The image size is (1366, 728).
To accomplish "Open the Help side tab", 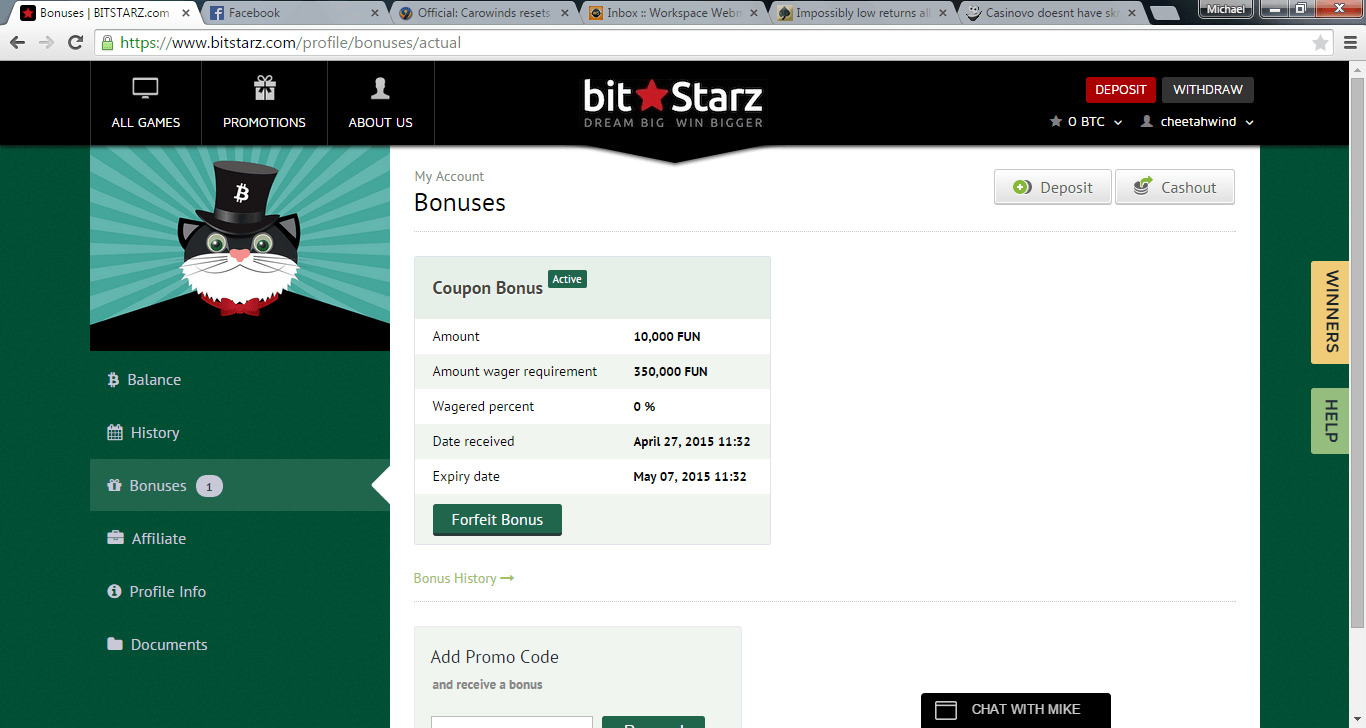I will (x=1331, y=421).
